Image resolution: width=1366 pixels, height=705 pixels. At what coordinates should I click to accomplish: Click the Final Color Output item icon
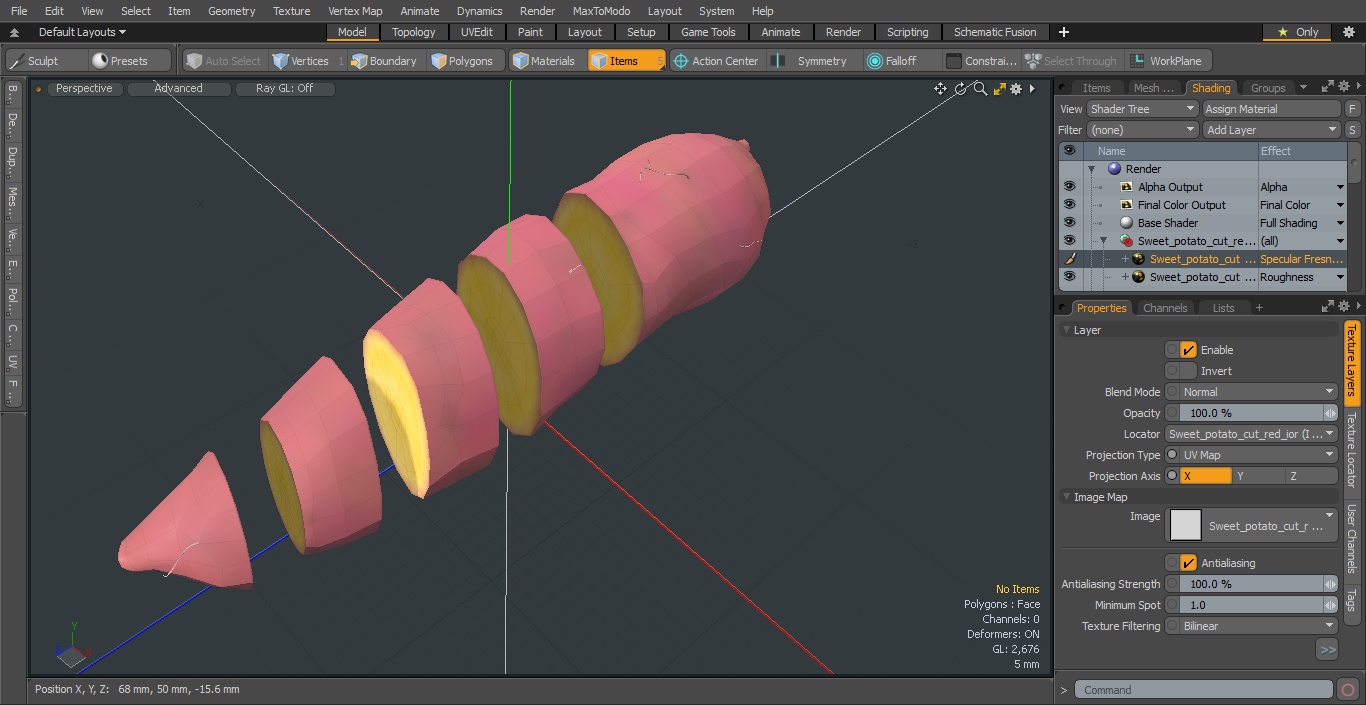coord(1126,205)
